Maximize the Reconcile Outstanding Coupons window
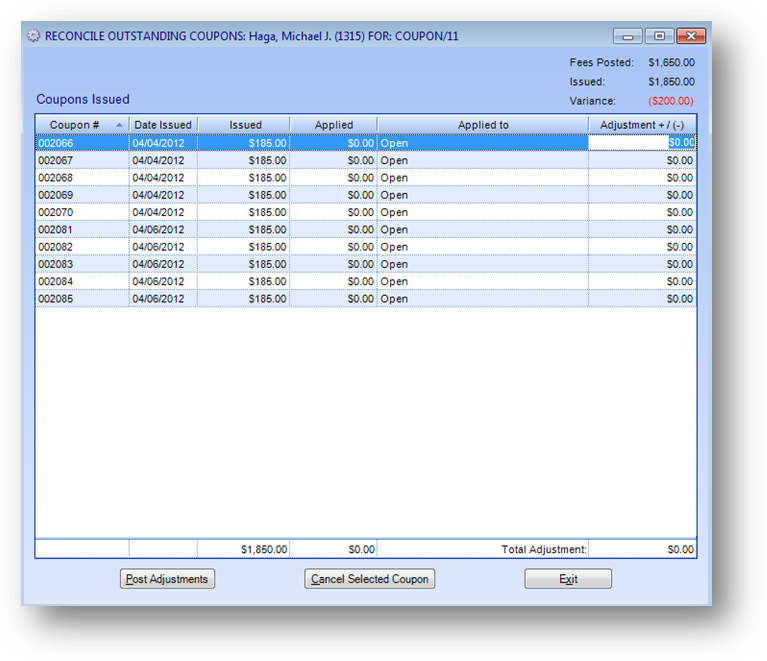This screenshot has height=661, width=767. coord(659,36)
